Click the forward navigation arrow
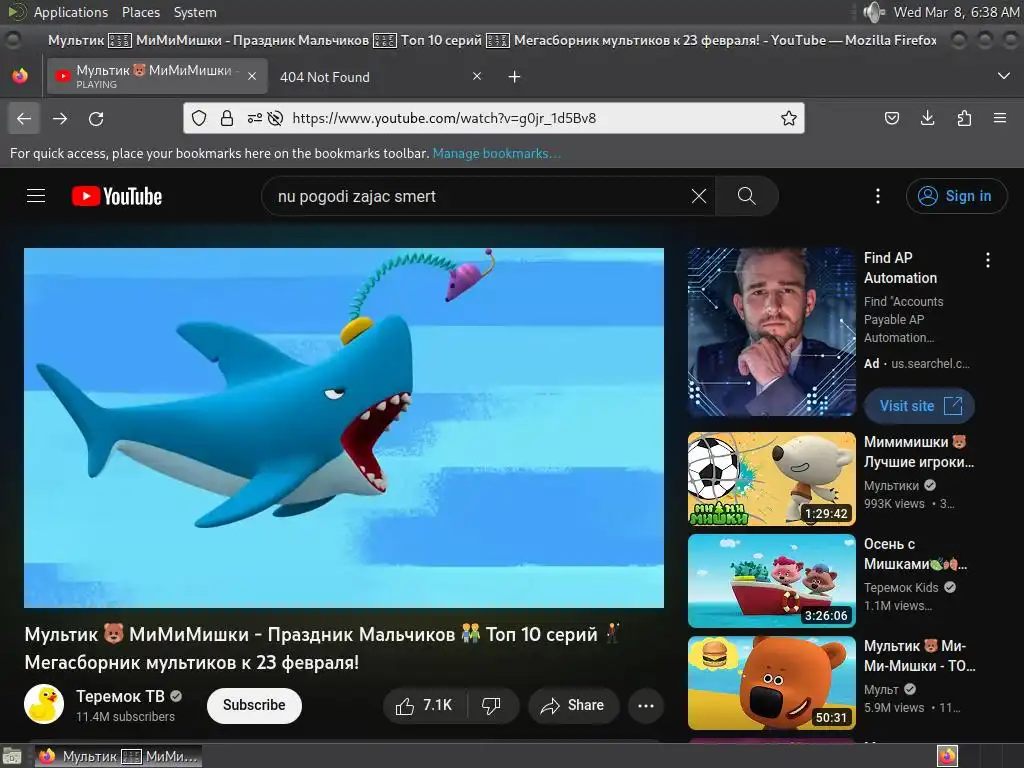This screenshot has width=1024, height=768. click(60, 118)
